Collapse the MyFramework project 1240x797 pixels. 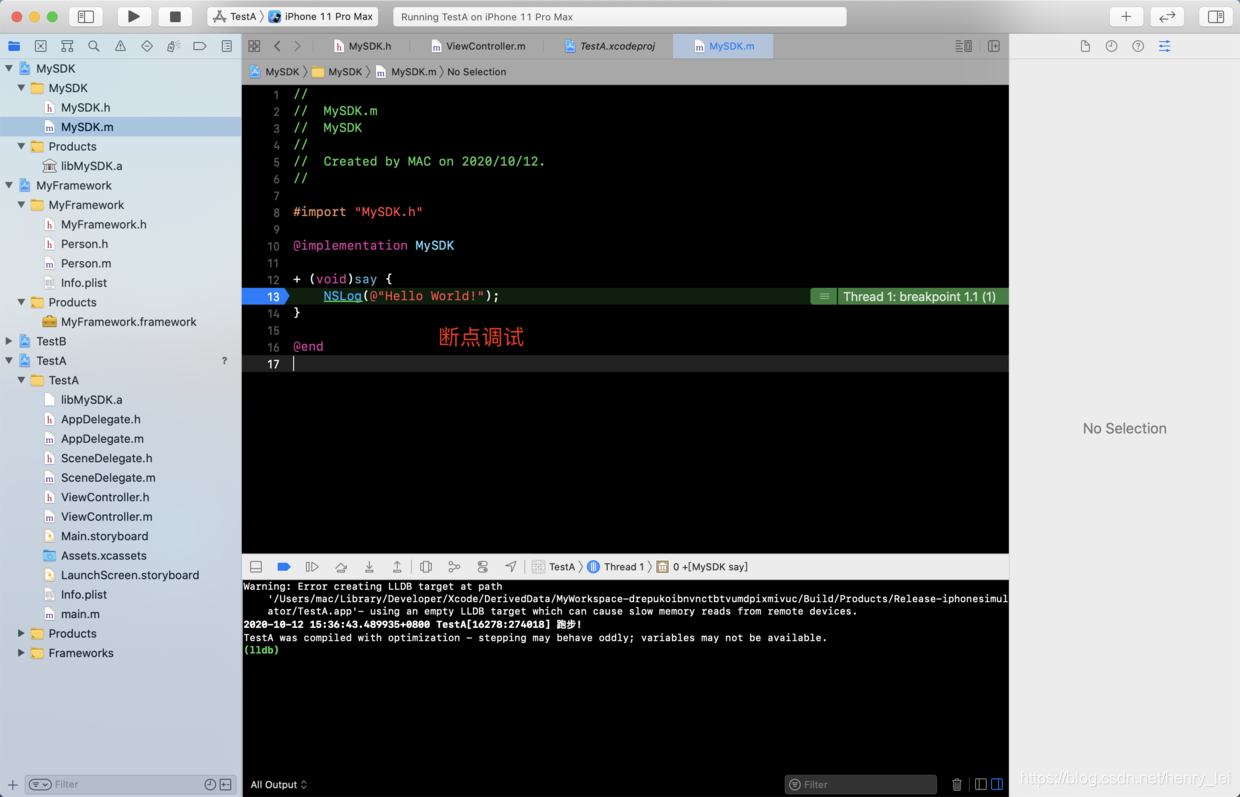9,185
